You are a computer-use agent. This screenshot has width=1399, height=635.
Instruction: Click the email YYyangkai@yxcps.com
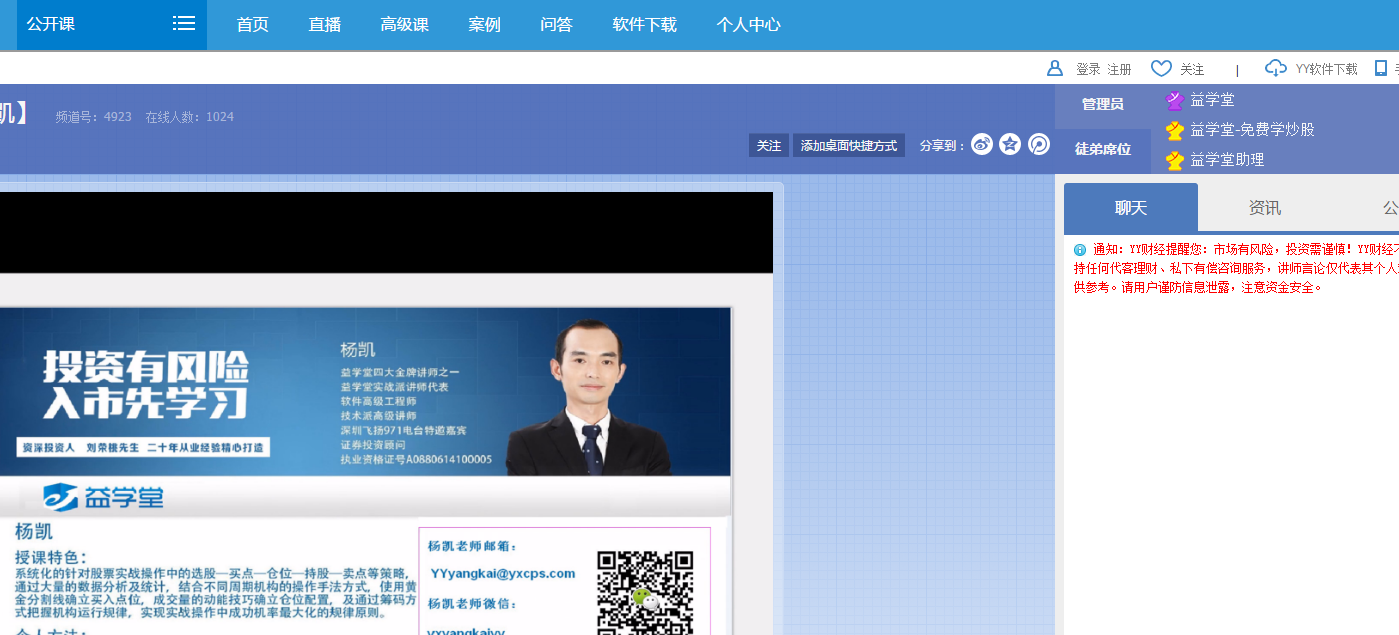tap(503, 573)
